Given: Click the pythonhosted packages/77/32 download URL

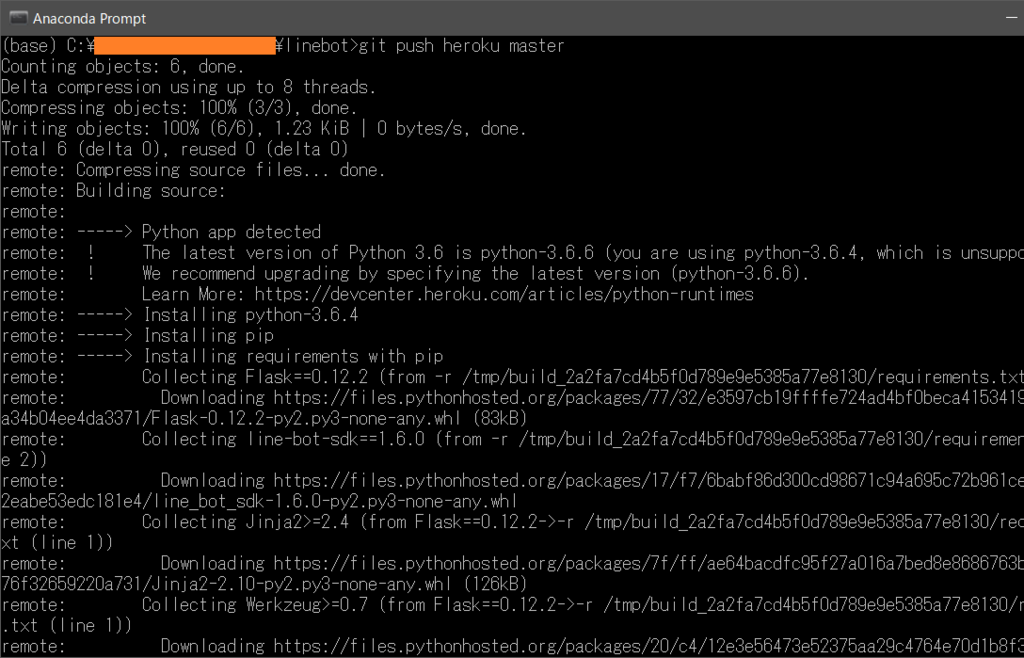Looking at the screenshot, I should [648, 398].
